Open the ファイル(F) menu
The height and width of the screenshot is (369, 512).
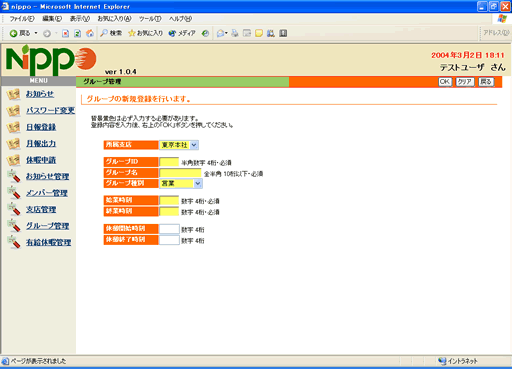[x=22, y=19]
